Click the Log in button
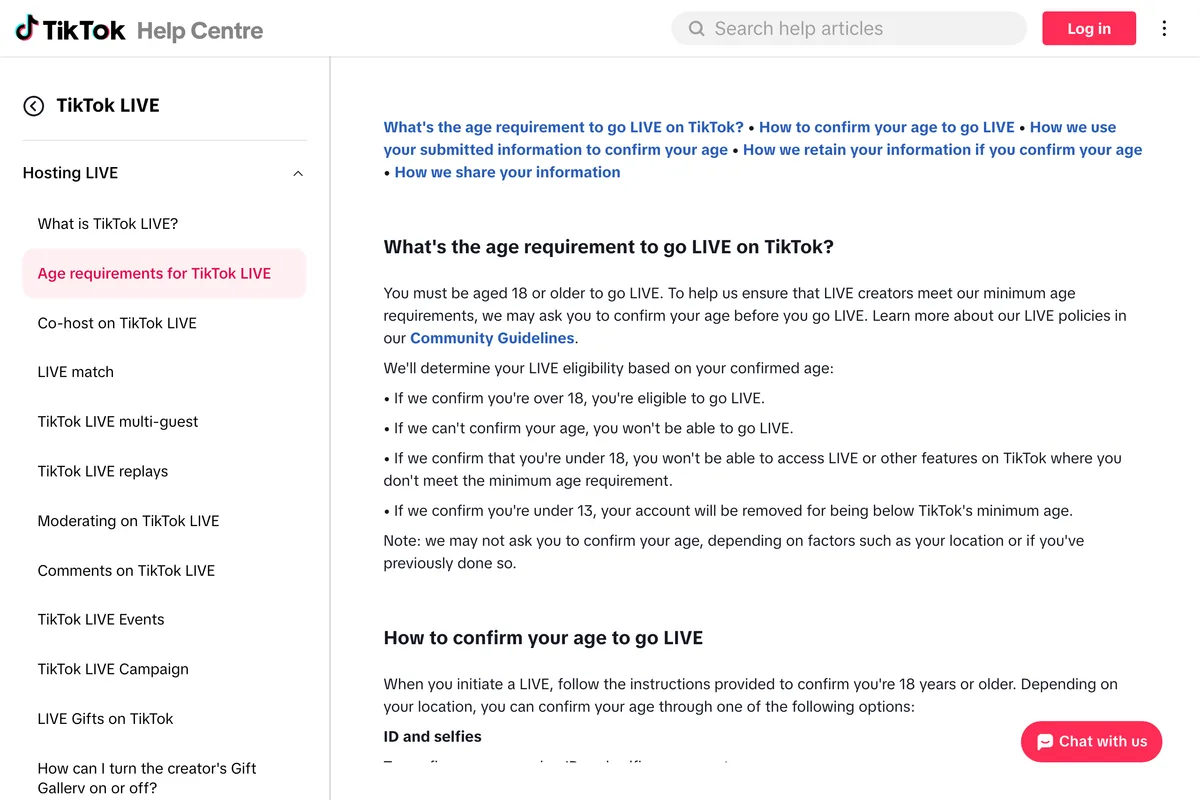This screenshot has height=800, width=1200. pos(1089,28)
